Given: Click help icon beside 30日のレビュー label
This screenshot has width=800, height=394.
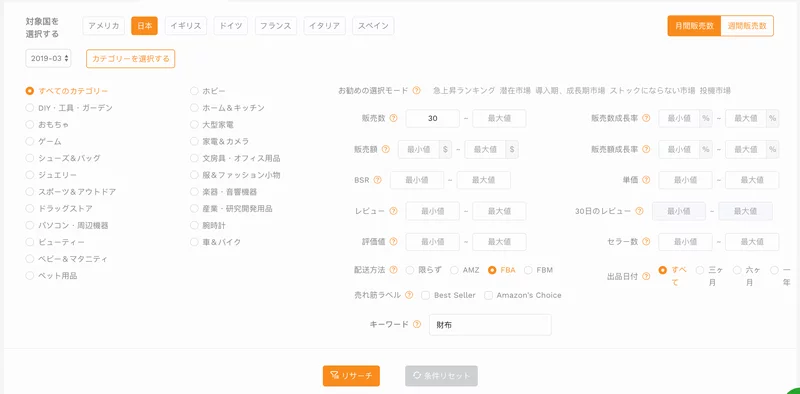Looking at the screenshot, I should [x=639, y=211].
